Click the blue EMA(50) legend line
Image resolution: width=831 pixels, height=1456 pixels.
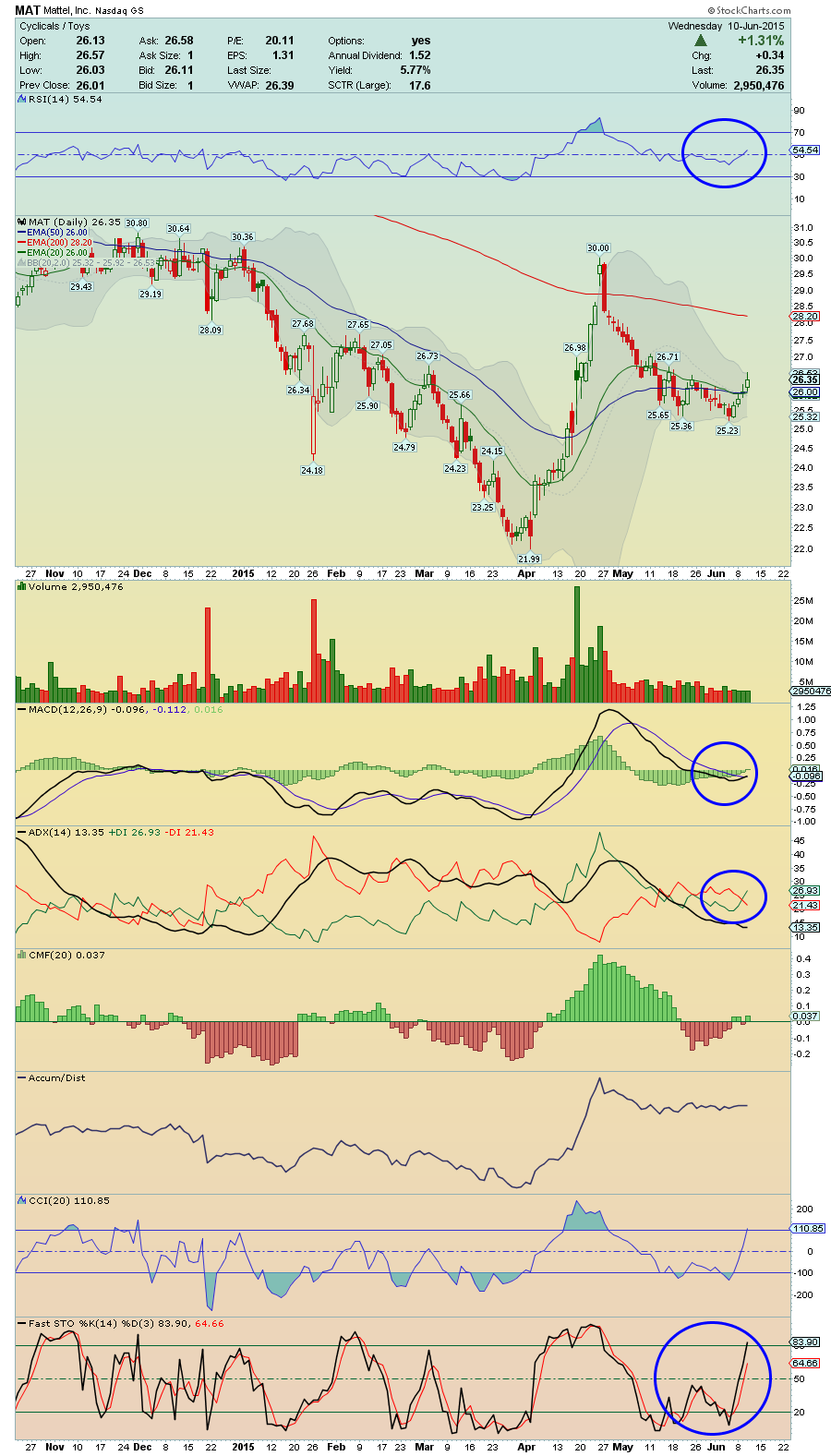22,233
